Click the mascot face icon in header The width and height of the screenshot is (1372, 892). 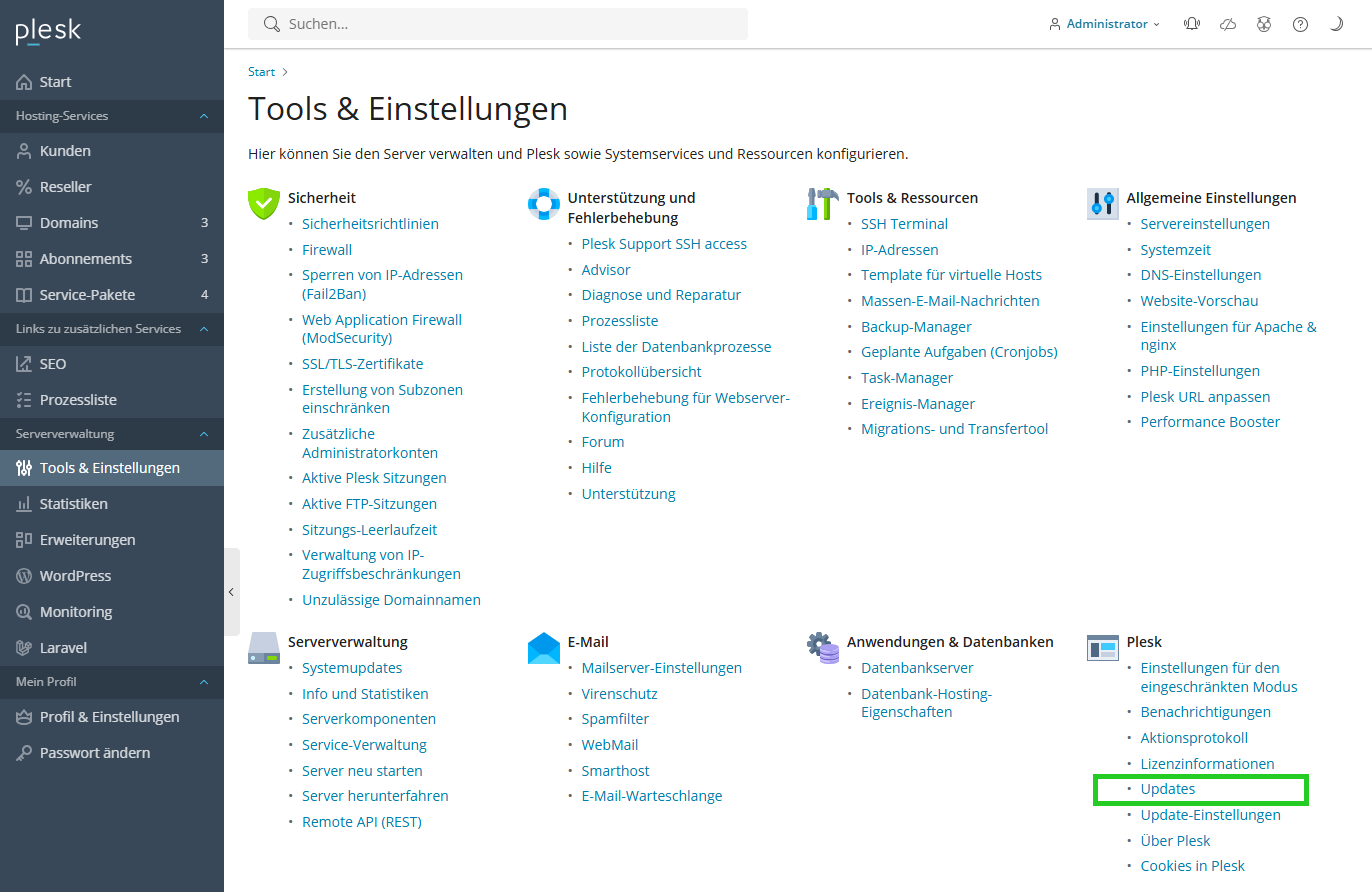tap(1264, 24)
